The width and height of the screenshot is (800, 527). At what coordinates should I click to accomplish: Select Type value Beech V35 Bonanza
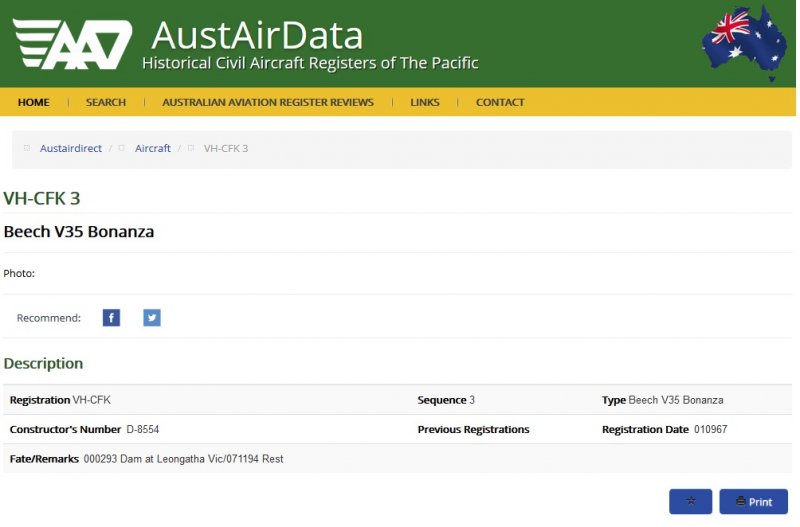[676, 400]
